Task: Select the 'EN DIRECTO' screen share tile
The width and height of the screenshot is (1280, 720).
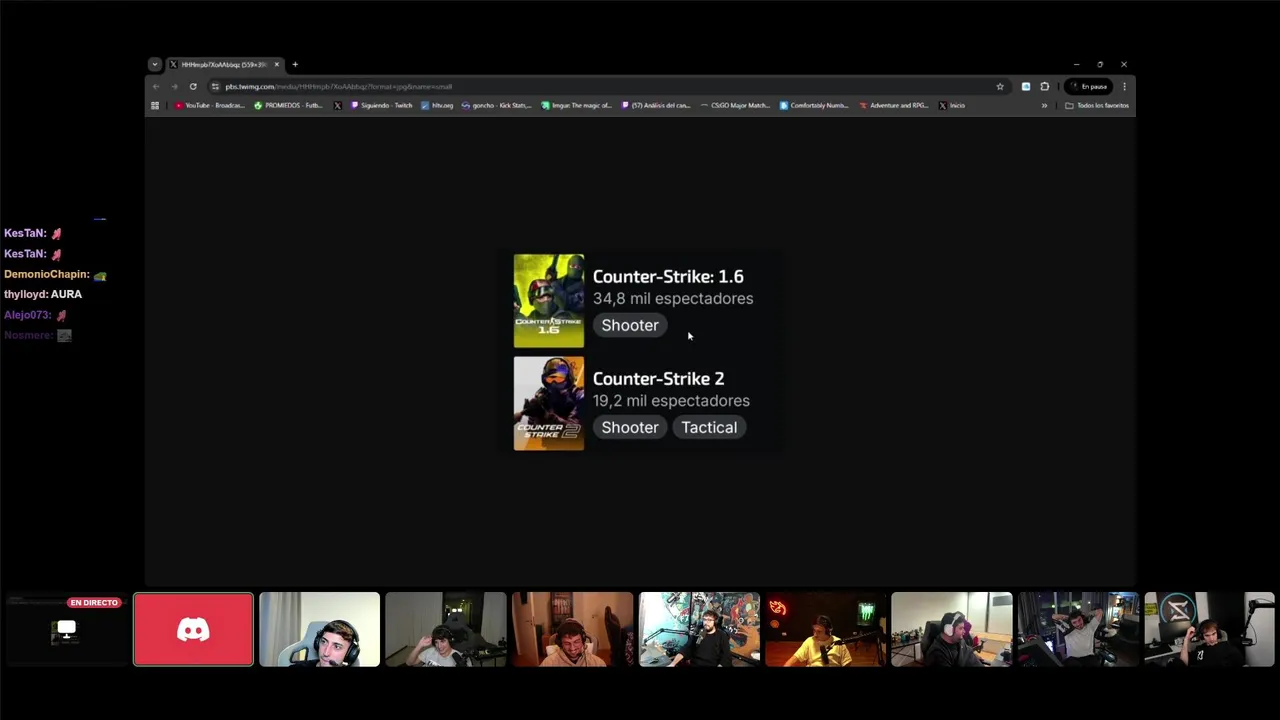Action: pos(66,629)
